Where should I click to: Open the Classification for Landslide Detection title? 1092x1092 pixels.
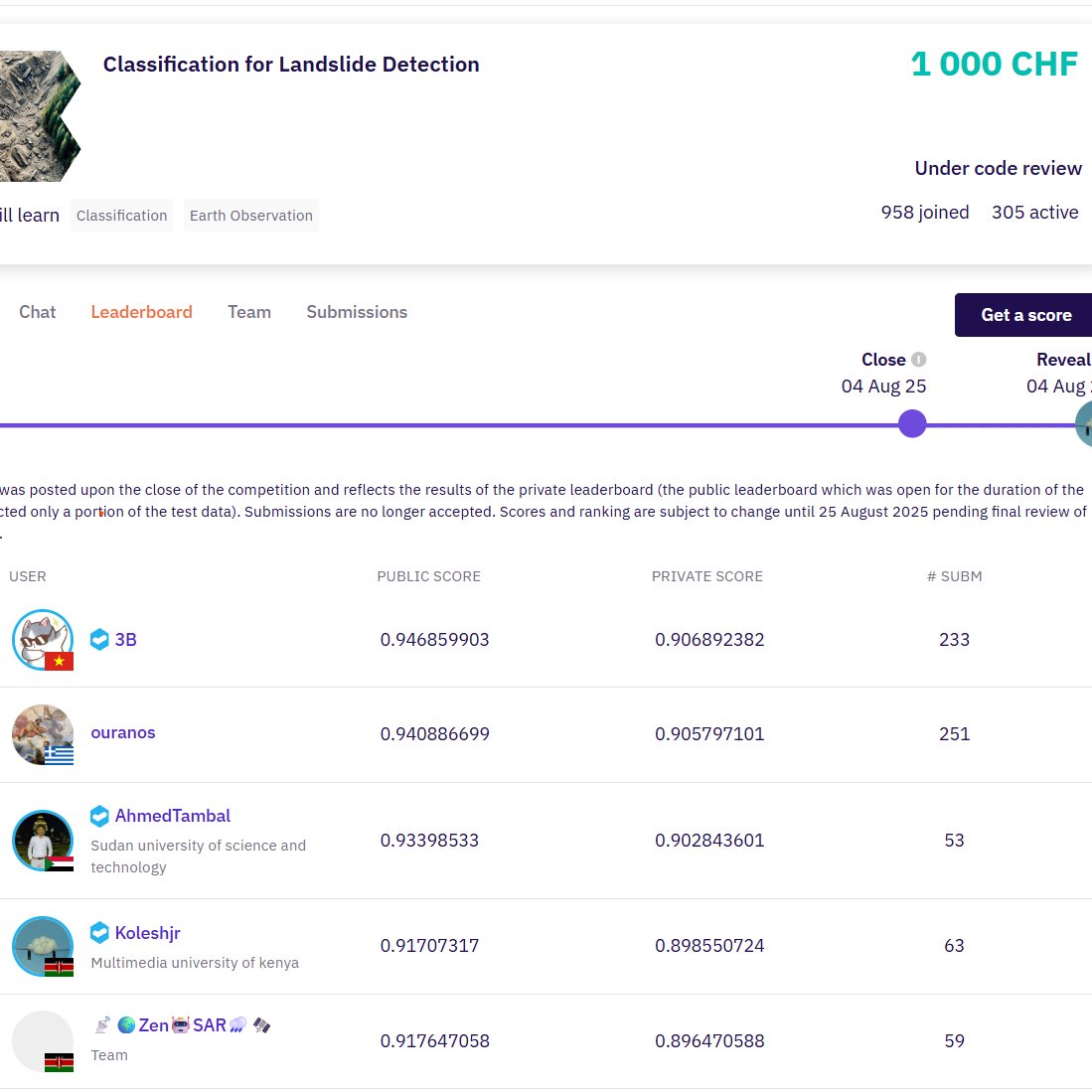click(x=291, y=64)
